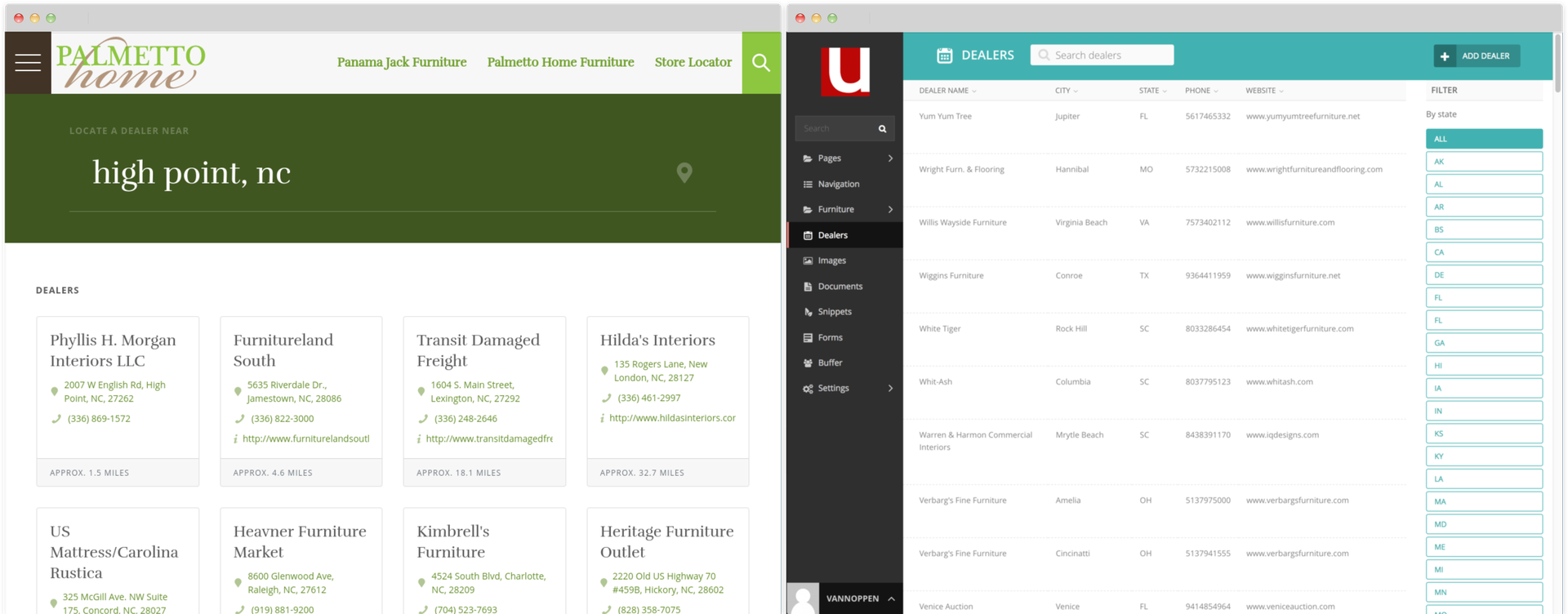This screenshot has width=1568, height=614.
Task: Click the Settings gears icon in sidebar
Action: [x=808, y=389]
